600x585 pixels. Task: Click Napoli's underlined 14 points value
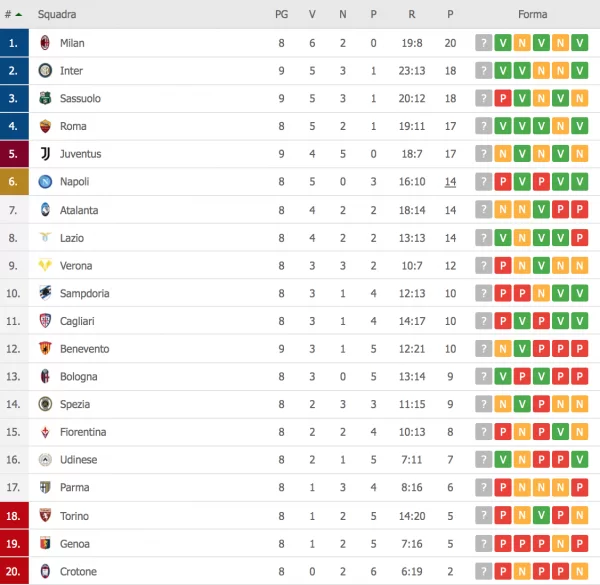[450, 182]
